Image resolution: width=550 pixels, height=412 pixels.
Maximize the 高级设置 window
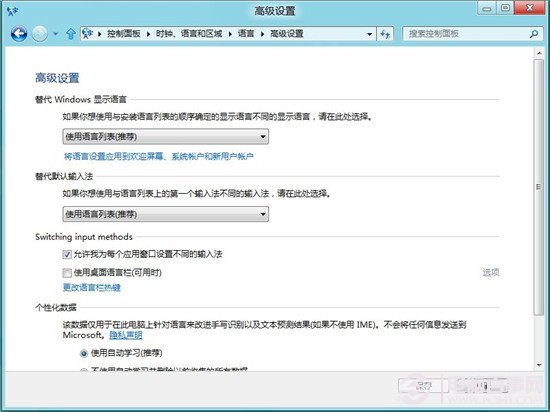(x=505, y=8)
